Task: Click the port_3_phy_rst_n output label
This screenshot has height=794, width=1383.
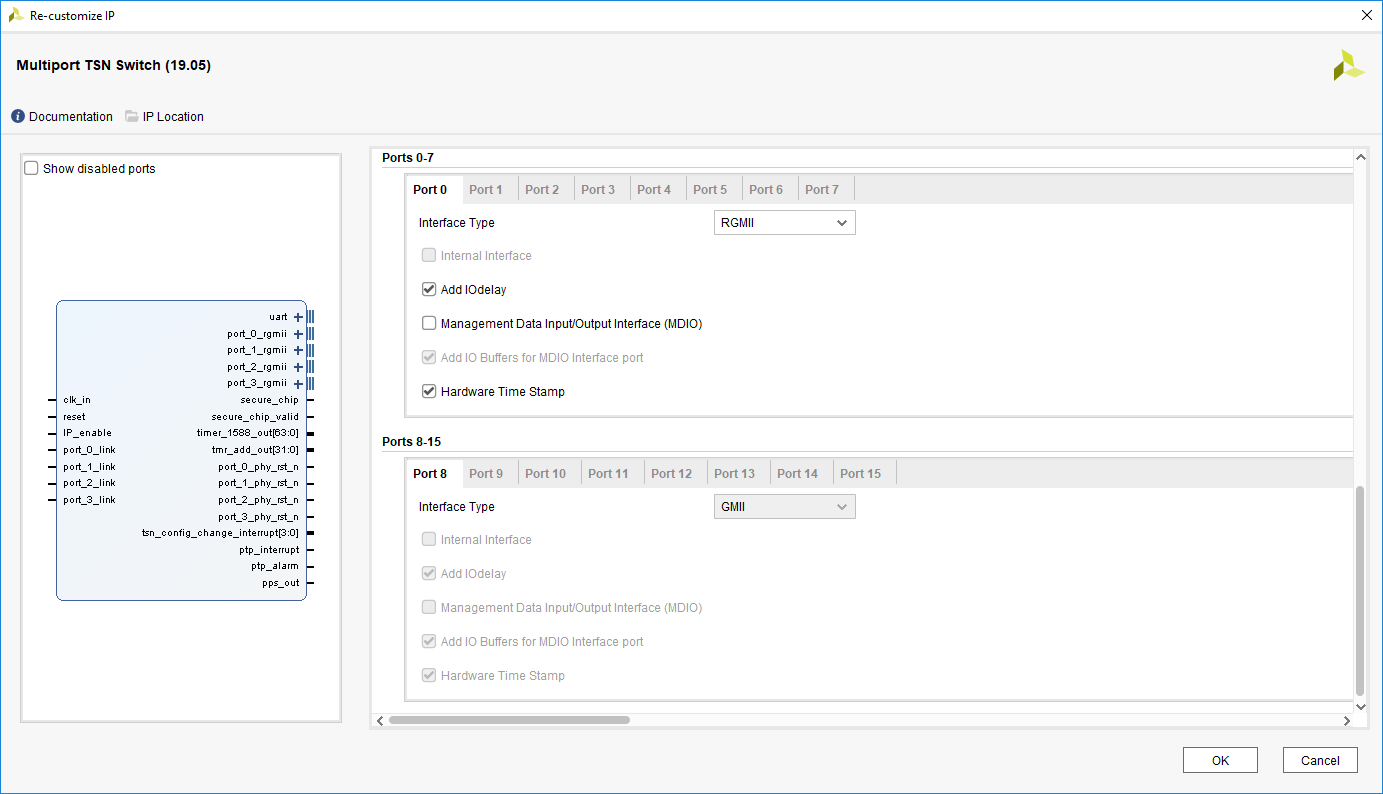Action: [x=259, y=517]
